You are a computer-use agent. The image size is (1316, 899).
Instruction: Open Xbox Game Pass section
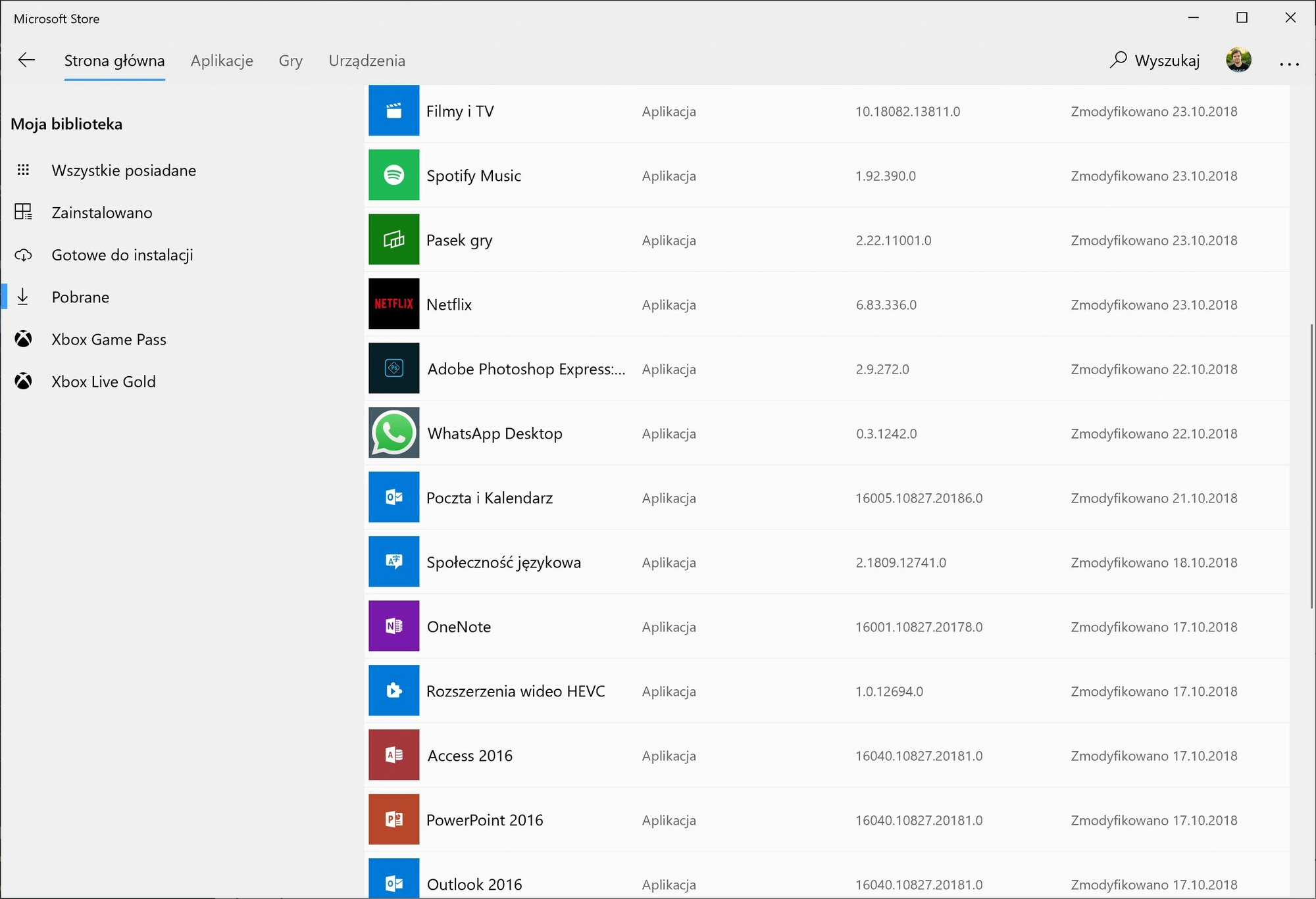(109, 339)
